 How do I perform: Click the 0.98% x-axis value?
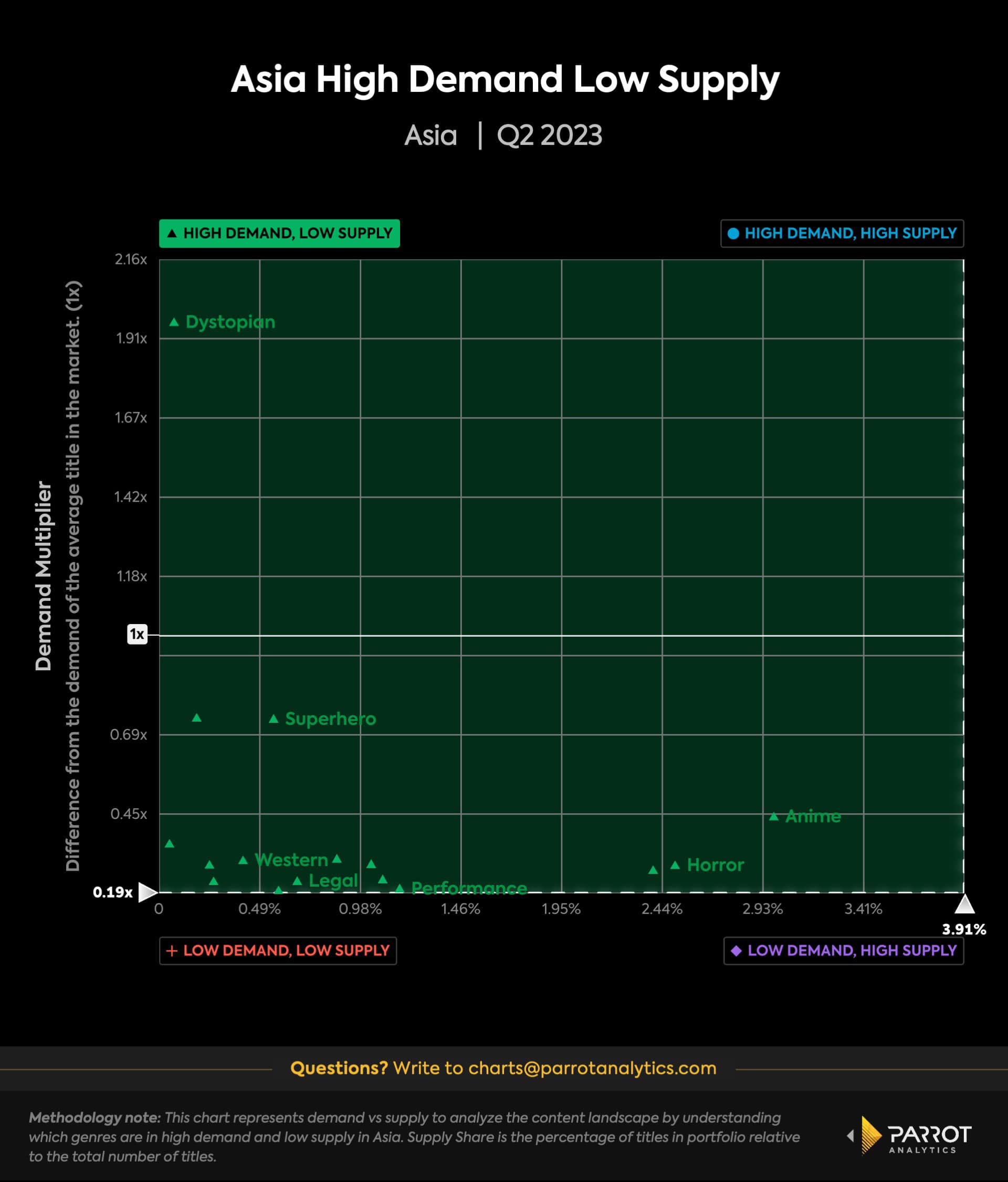point(360,909)
